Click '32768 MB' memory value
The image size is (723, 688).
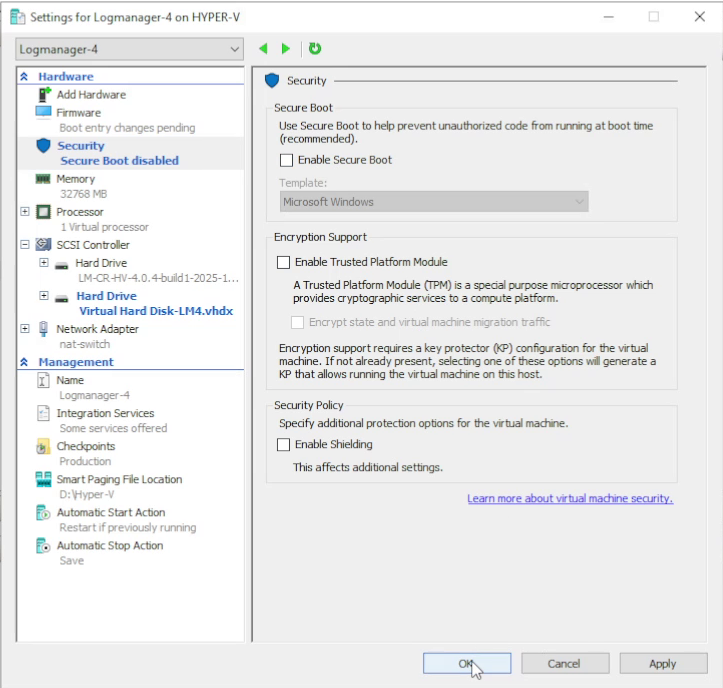click(x=83, y=194)
